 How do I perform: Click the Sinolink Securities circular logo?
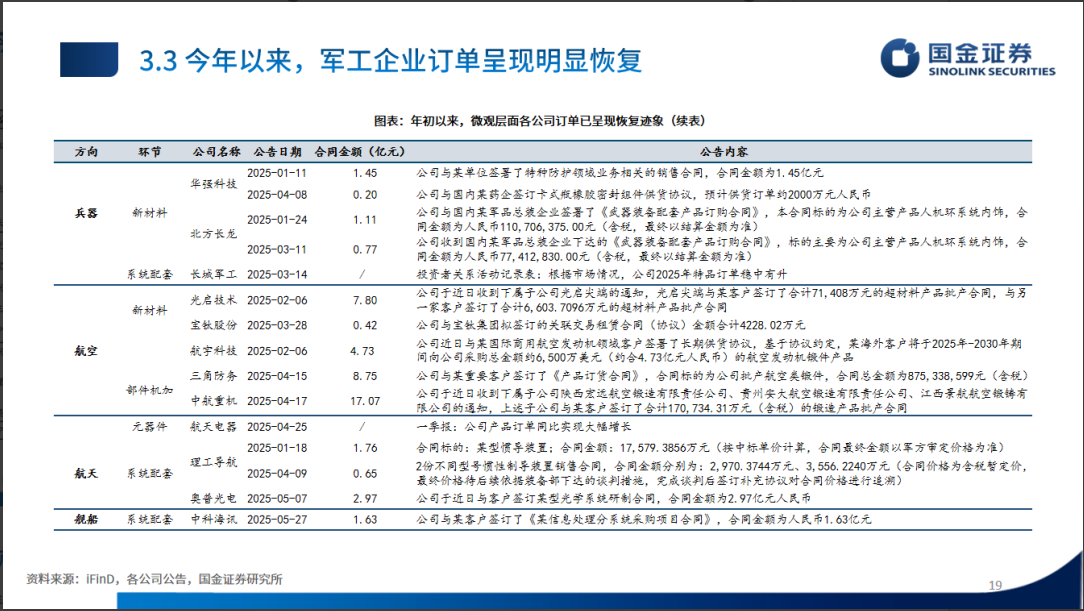click(x=901, y=58)
